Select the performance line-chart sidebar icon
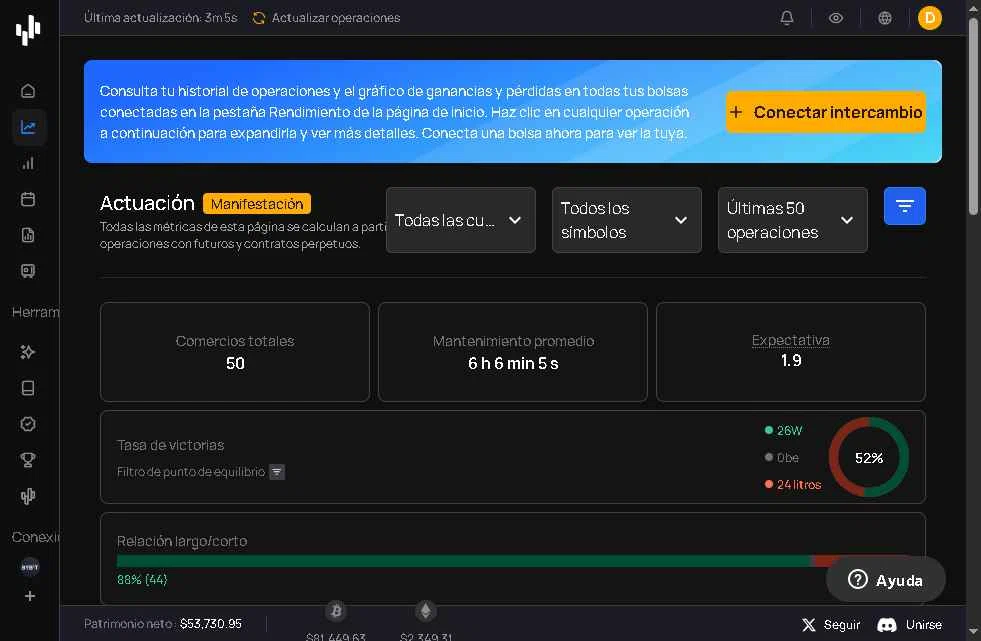 tap(28, 128)
